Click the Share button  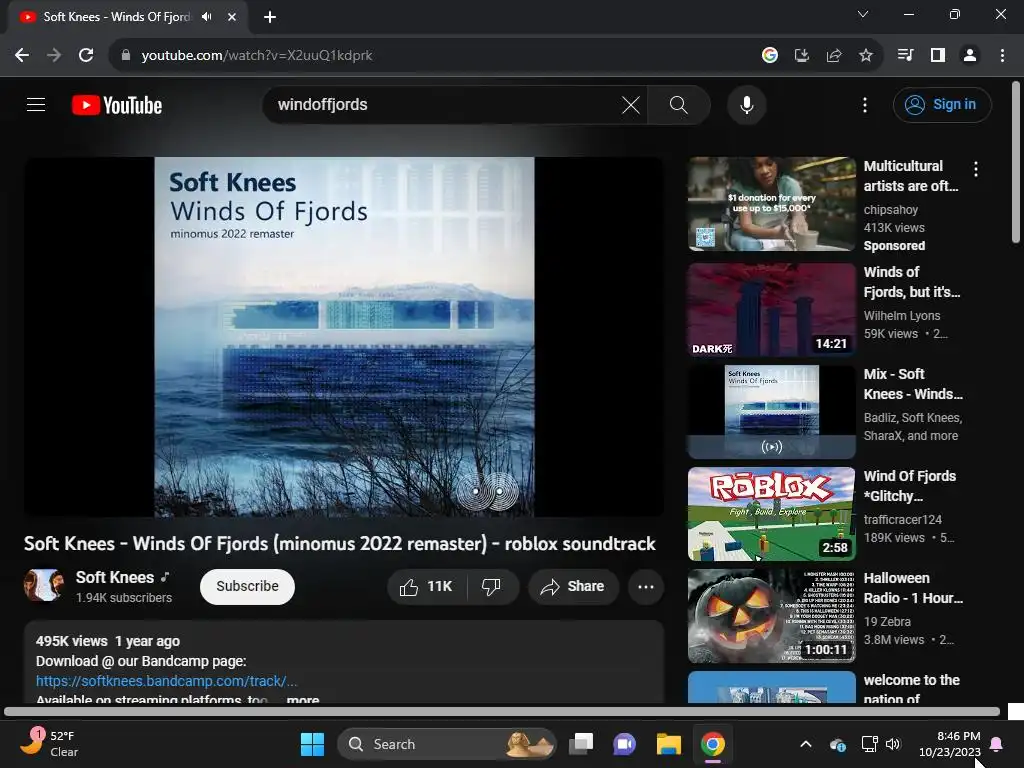pyautogui.click(x=573, y=586)
